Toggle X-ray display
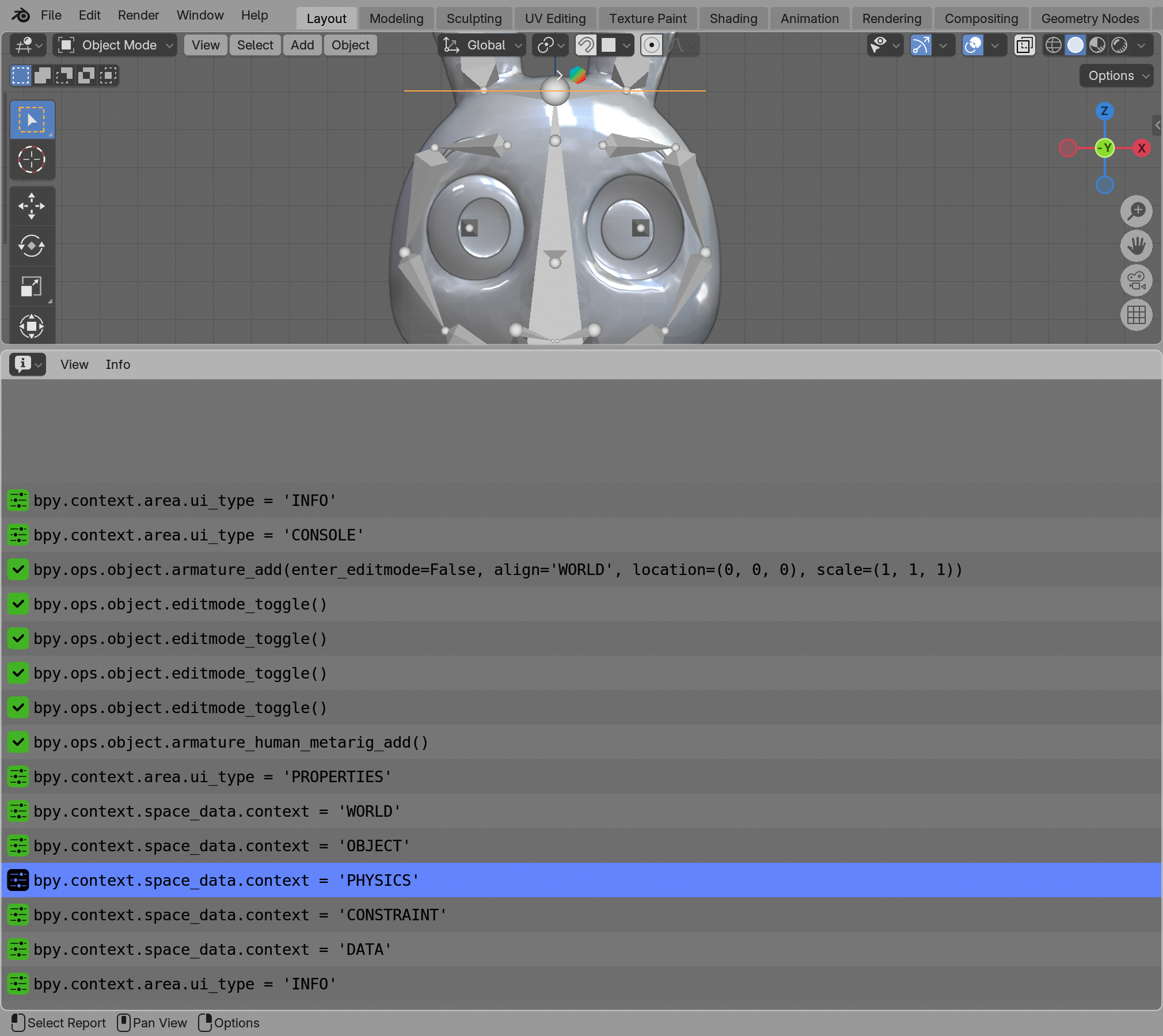Viewport: 1163px width, 1036px height. [x=1025, y=45]
